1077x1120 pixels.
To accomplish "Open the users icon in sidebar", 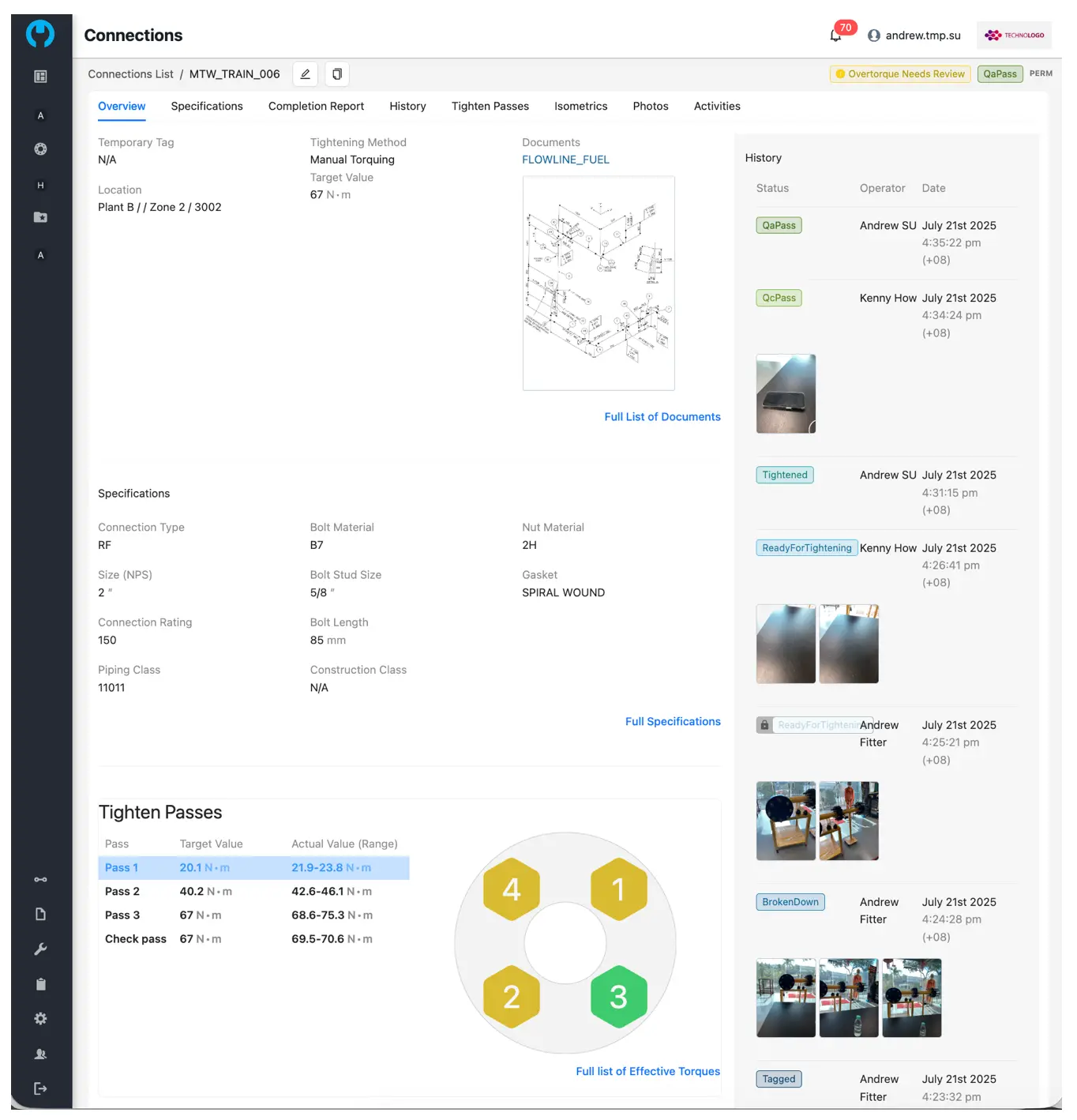I will [x=40, y=1054].
